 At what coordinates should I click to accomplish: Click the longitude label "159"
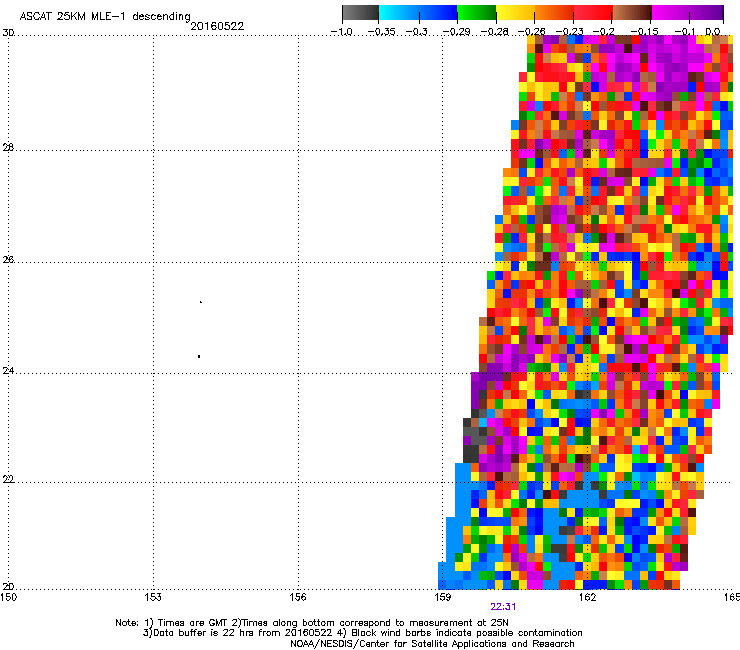tap(442, 598)
